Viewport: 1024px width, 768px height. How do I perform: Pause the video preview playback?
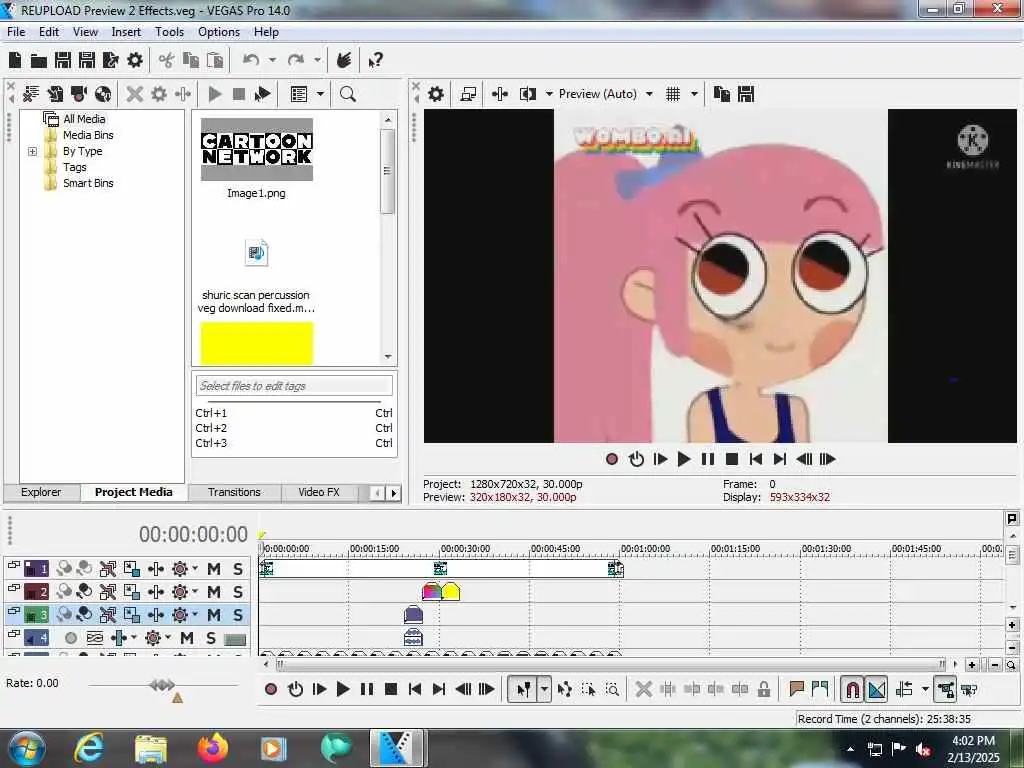click(708, 459)
